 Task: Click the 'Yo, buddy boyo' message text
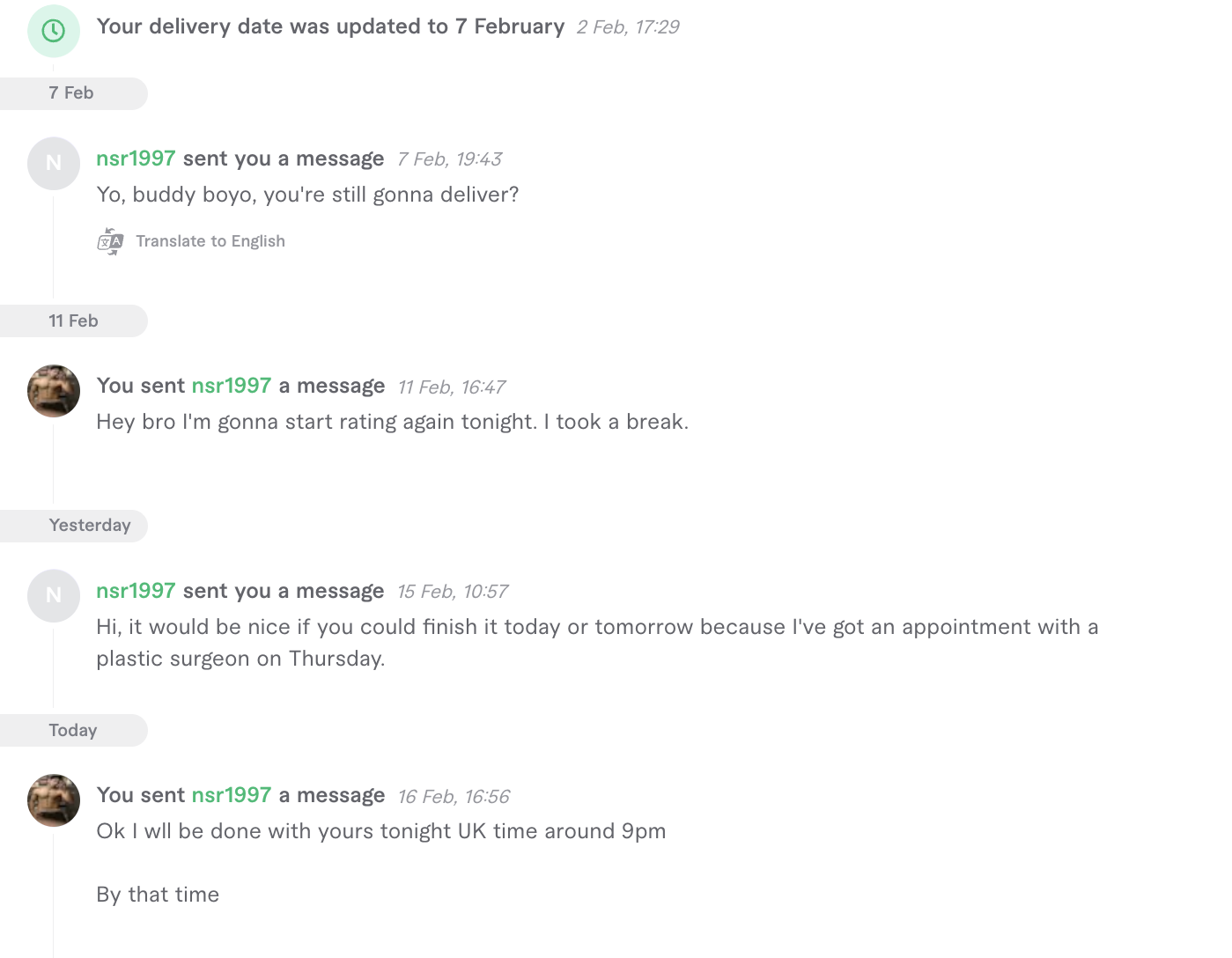pyautogui.click(x=307, y=195)
